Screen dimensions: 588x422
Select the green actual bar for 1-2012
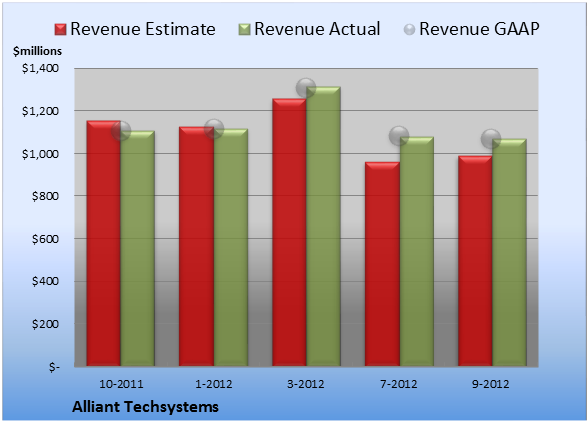tap(231, 248)
